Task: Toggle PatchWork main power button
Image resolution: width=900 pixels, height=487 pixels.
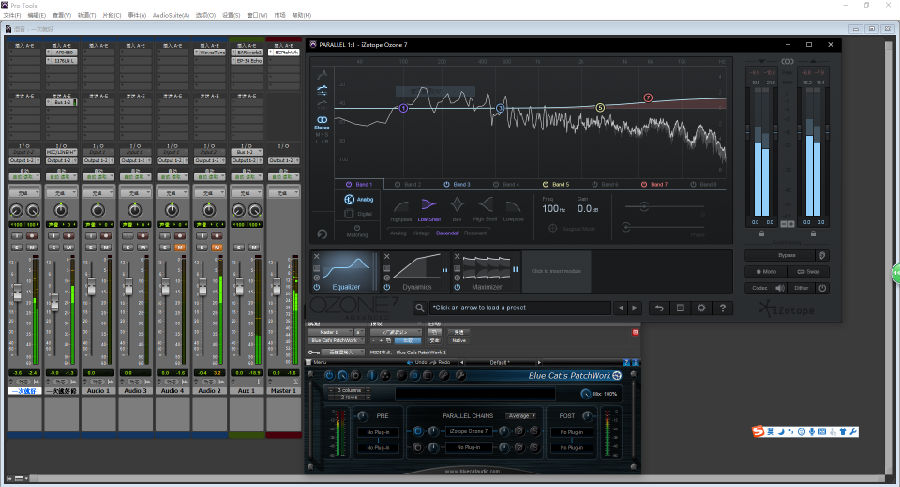Action: point(329,376)
